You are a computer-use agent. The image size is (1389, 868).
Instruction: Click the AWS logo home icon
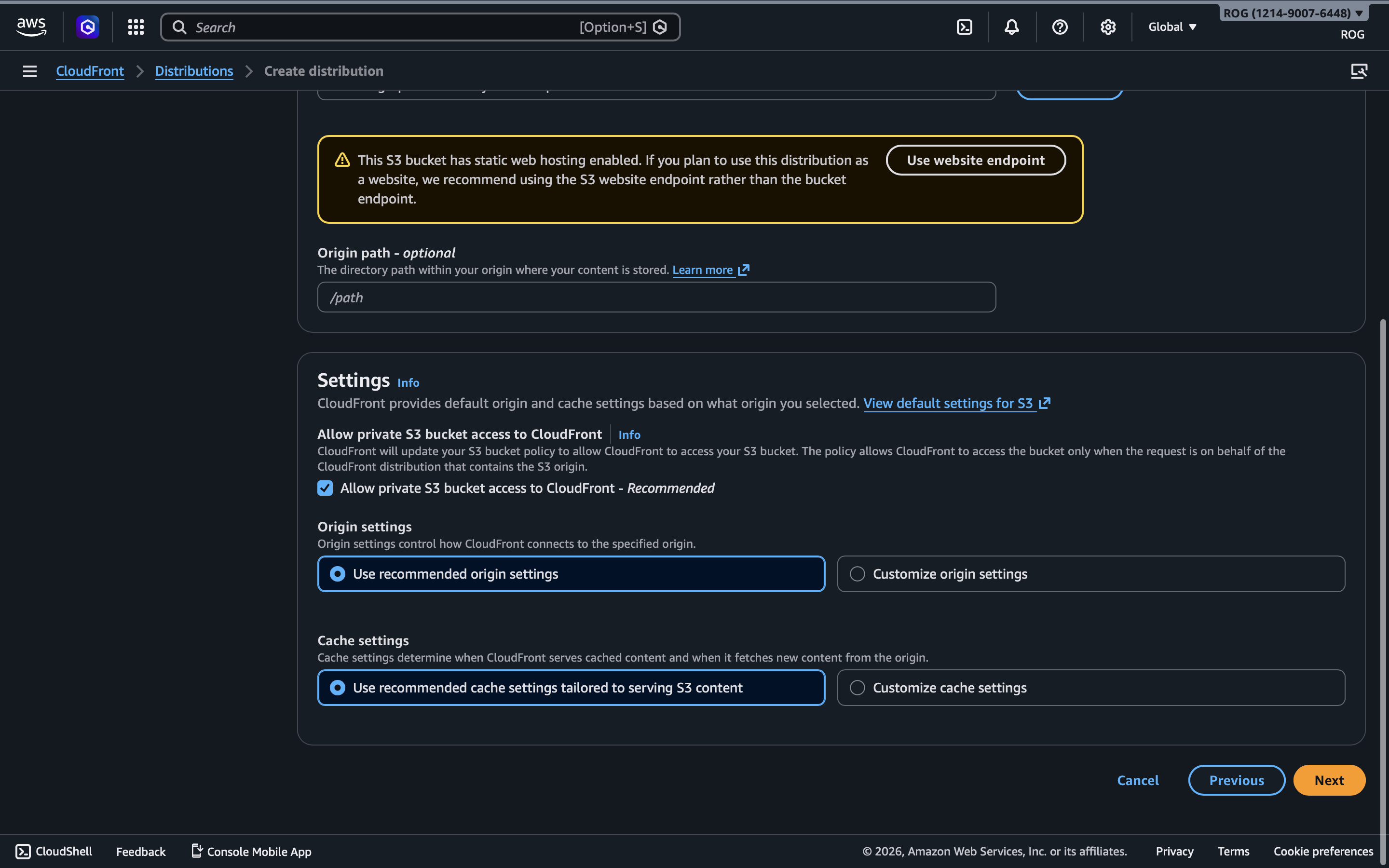pyautogui.click(x=31, y=27)
